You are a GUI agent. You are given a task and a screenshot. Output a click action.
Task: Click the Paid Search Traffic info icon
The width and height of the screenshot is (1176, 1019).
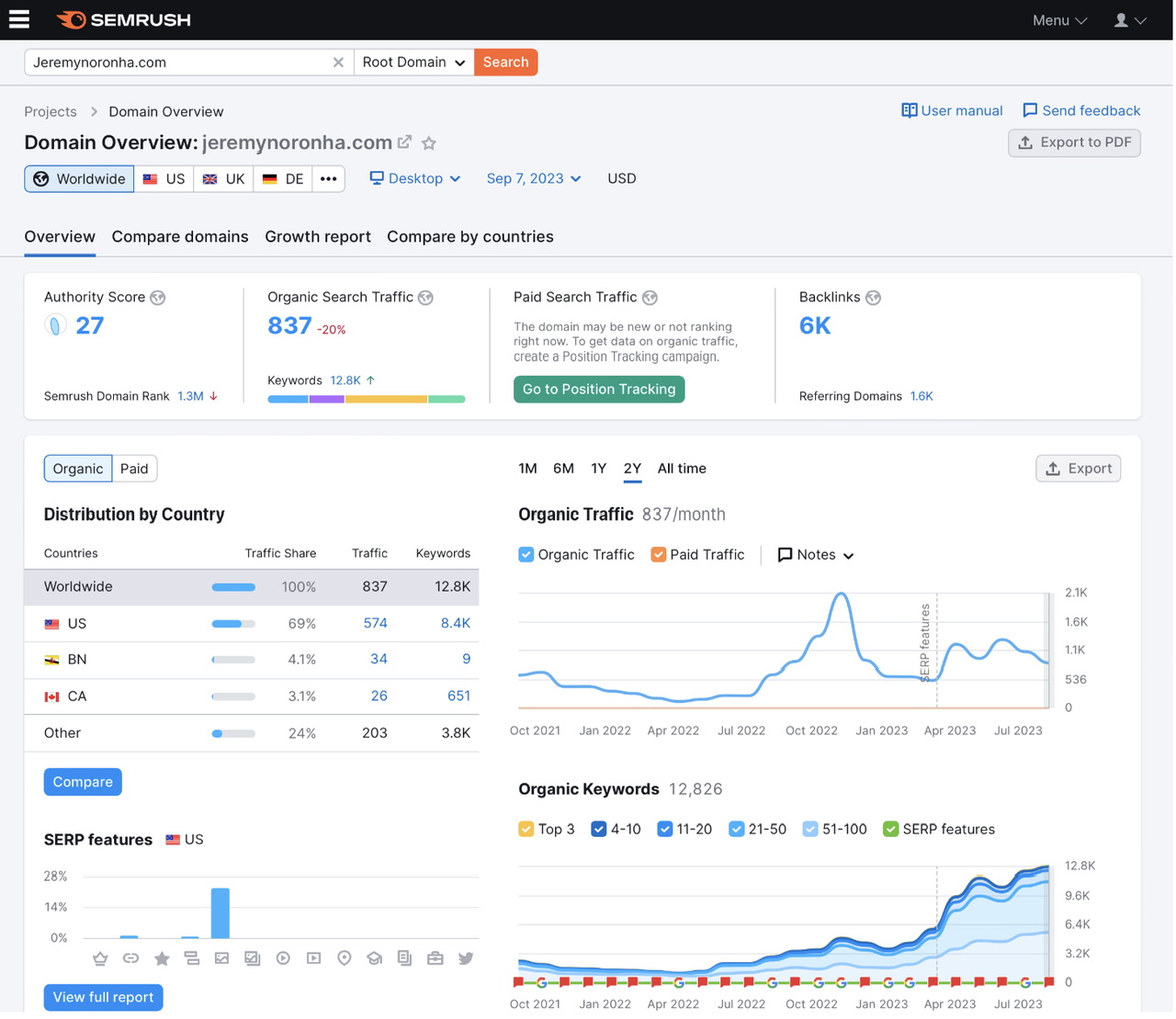tap(650, 298)
